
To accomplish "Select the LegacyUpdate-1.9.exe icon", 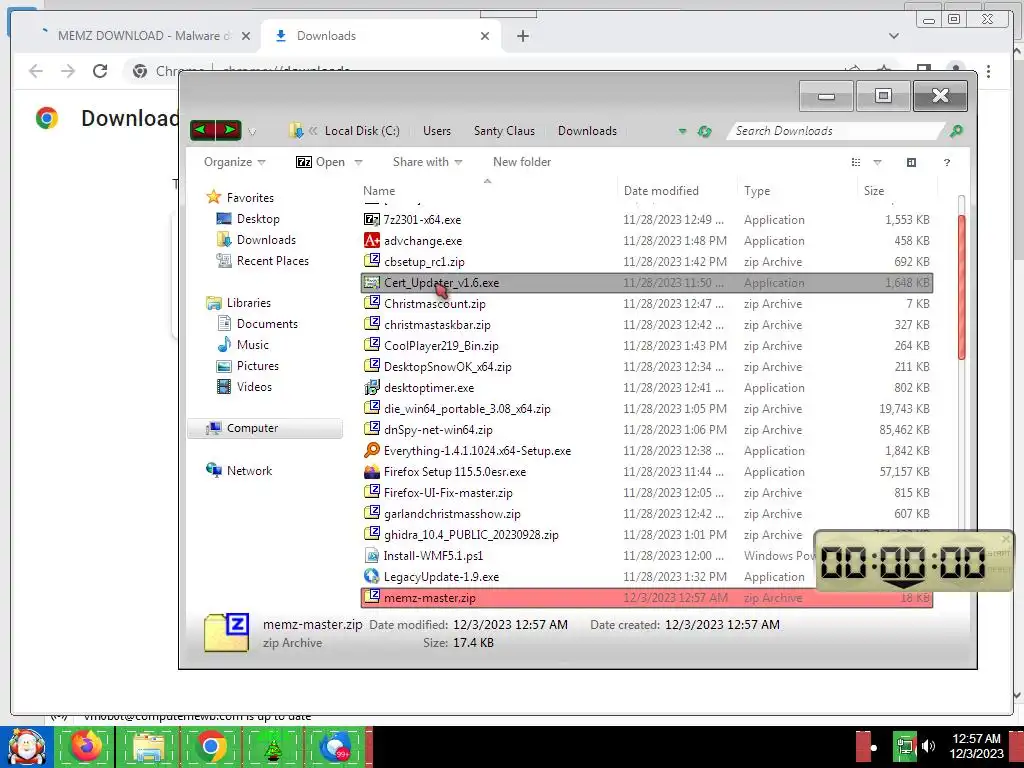I will pos(372,577).
